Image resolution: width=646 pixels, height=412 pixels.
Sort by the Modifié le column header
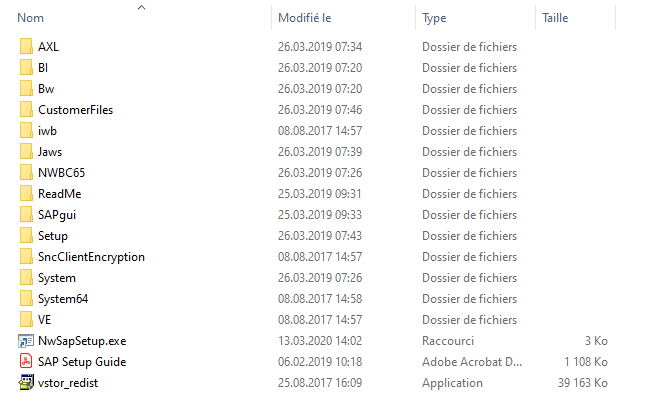tap(306, 18)
